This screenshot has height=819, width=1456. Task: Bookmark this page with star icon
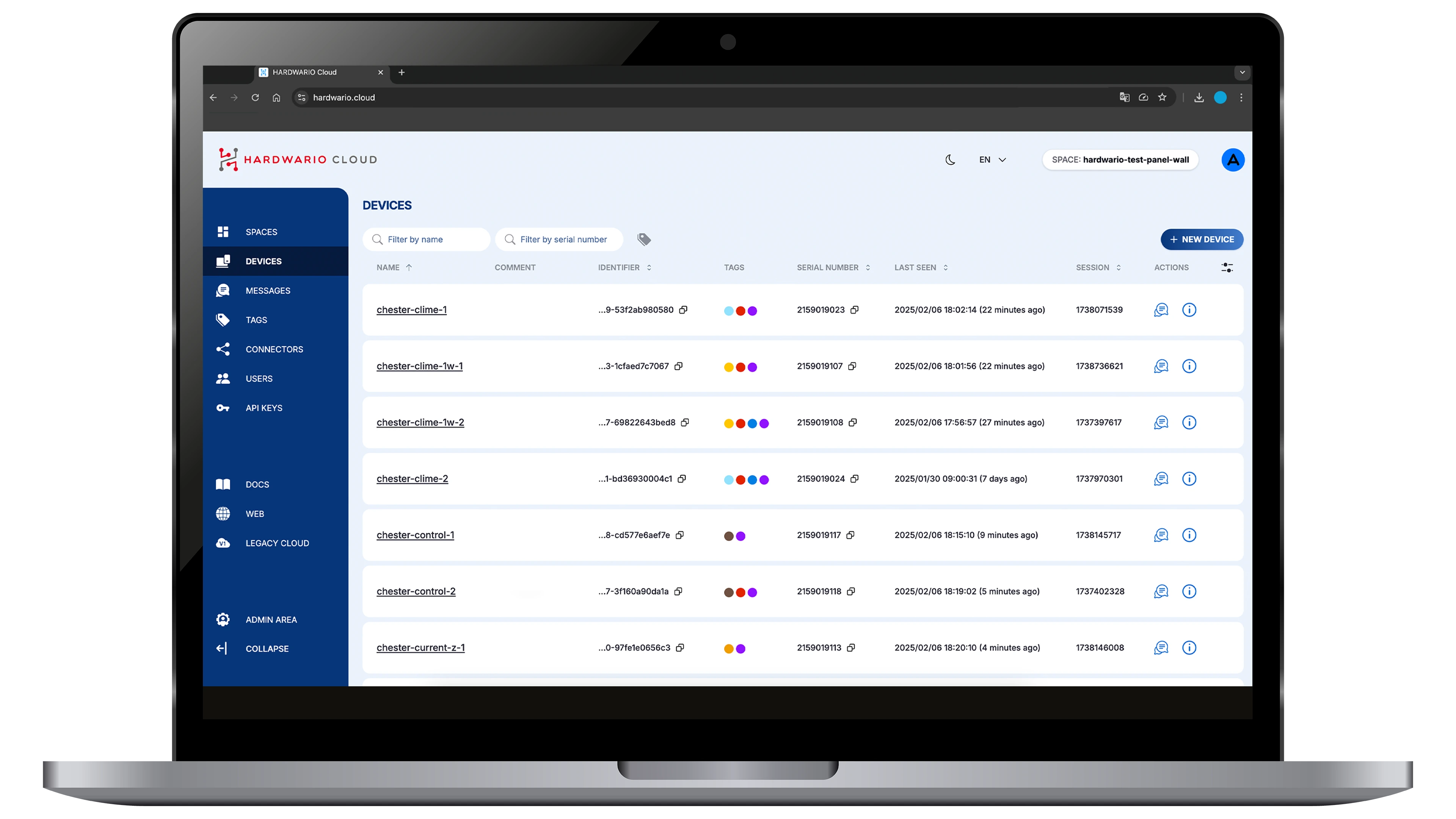(1161, 97)
